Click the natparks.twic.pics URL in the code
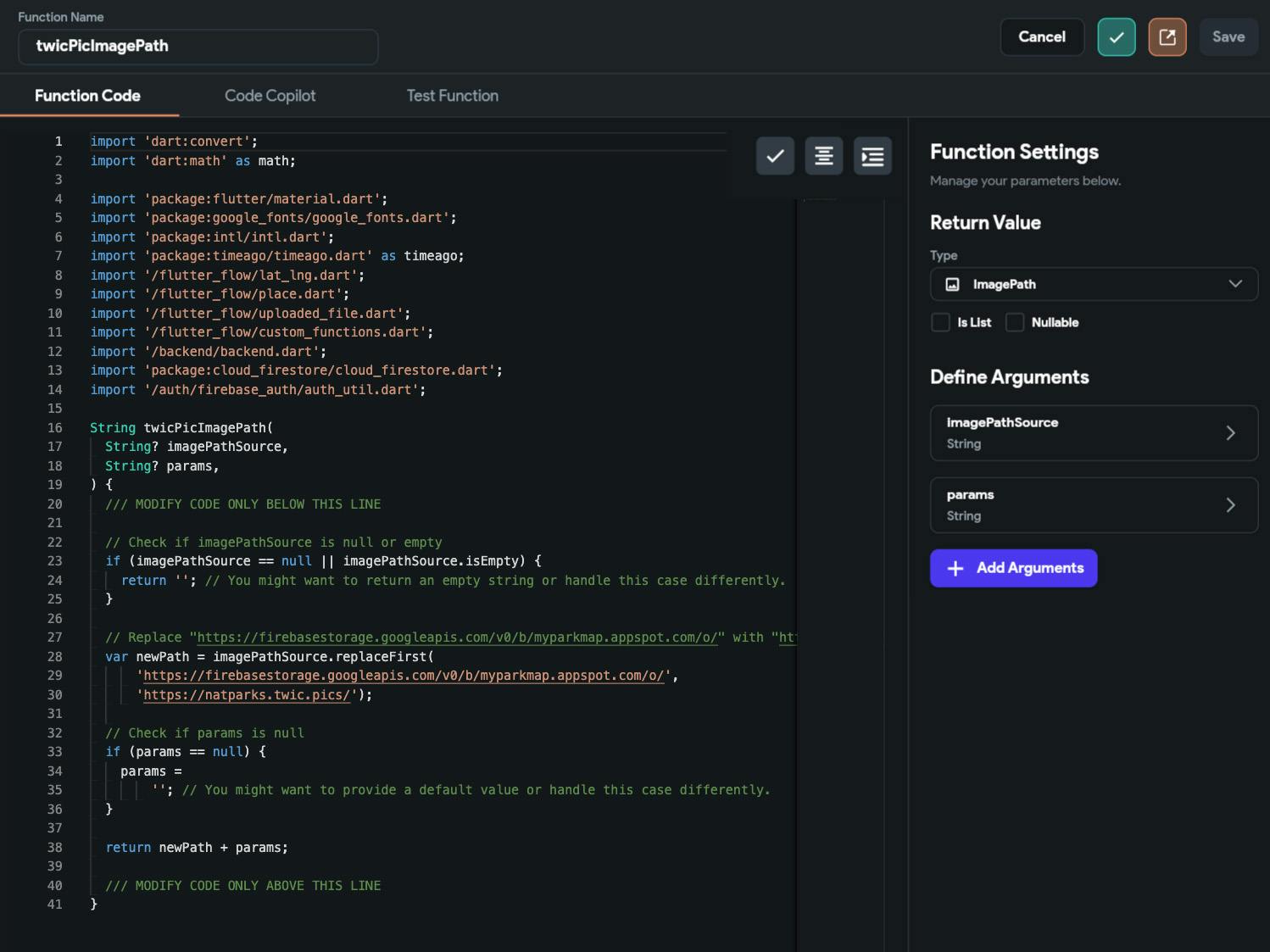 tap(246, 695)
